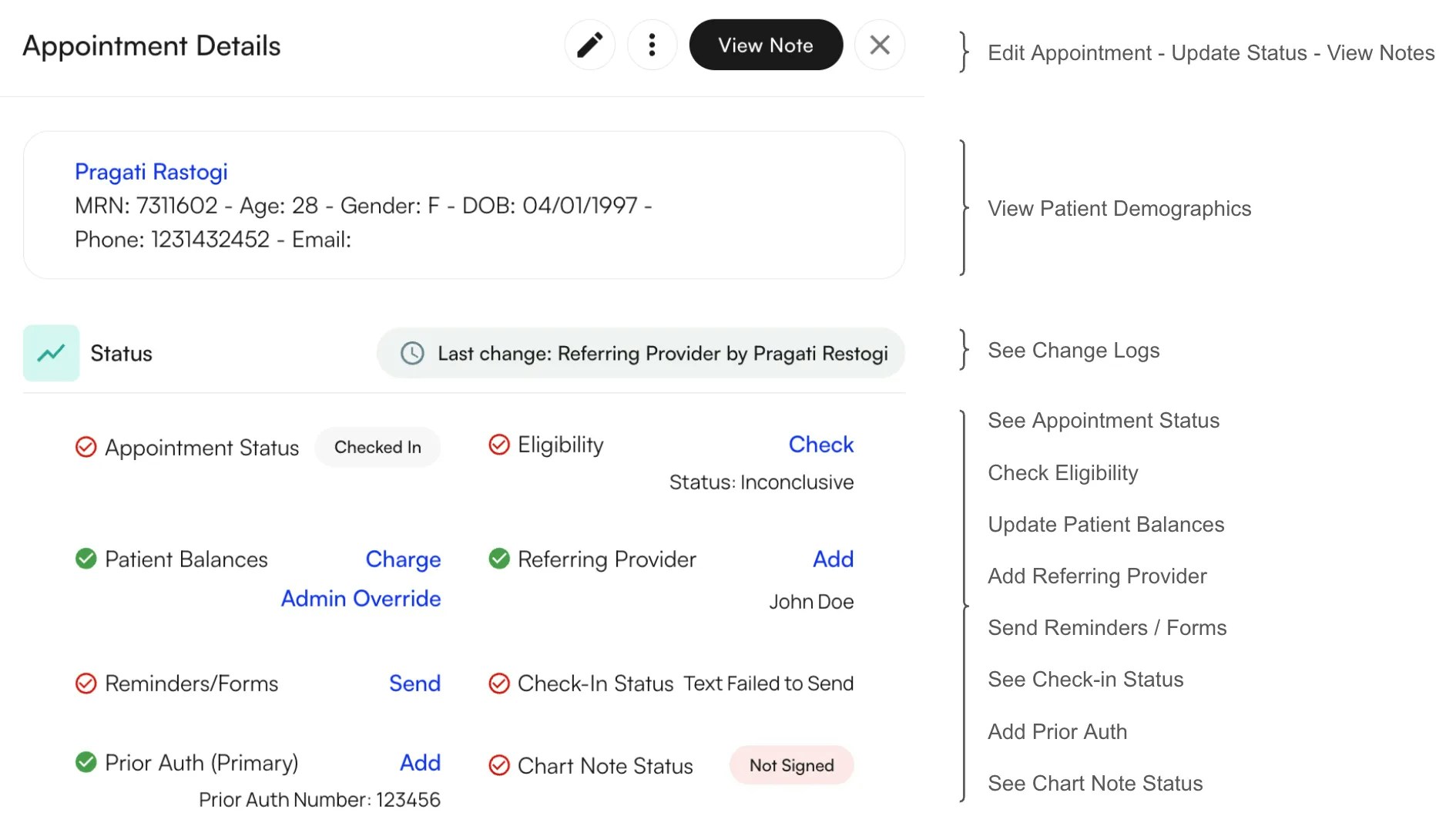Click red alert icon beside Appointment Status
This screenshot has height=823, width=1456.
coord(86,447)
